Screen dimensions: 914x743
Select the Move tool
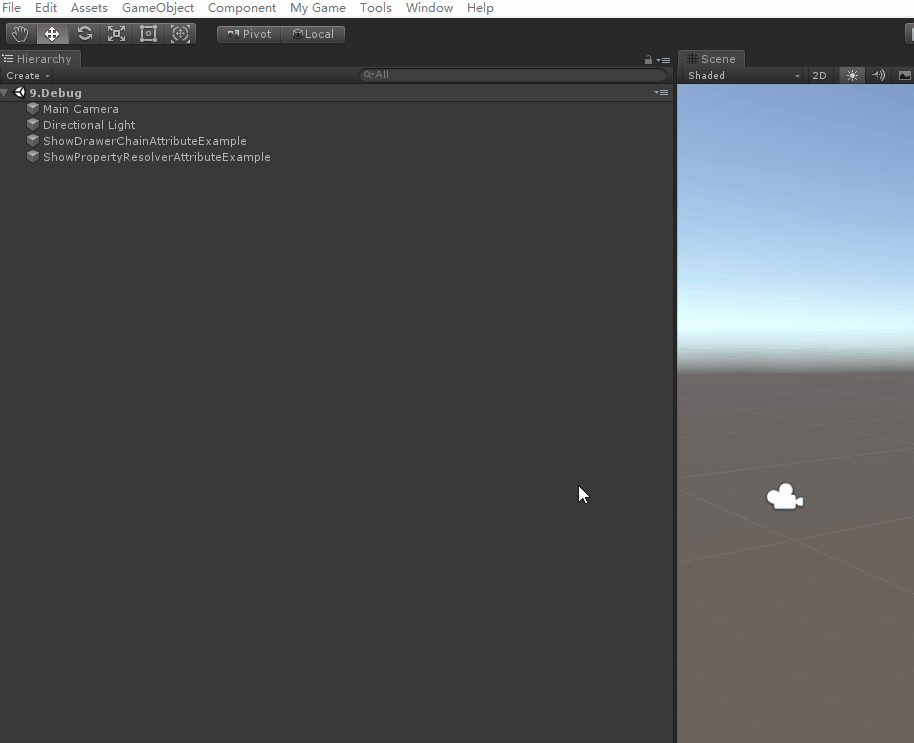pos(52,34)
